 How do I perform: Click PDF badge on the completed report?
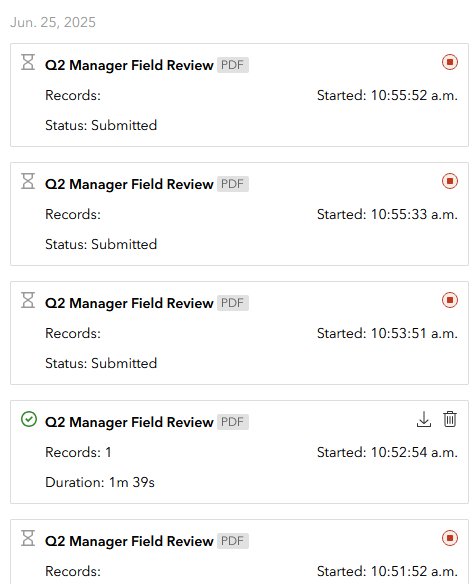(x=233, y=422)
